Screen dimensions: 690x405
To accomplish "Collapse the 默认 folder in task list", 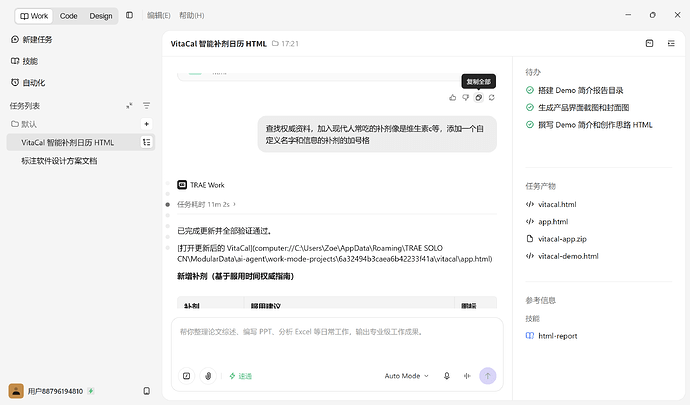I will 24,124.
